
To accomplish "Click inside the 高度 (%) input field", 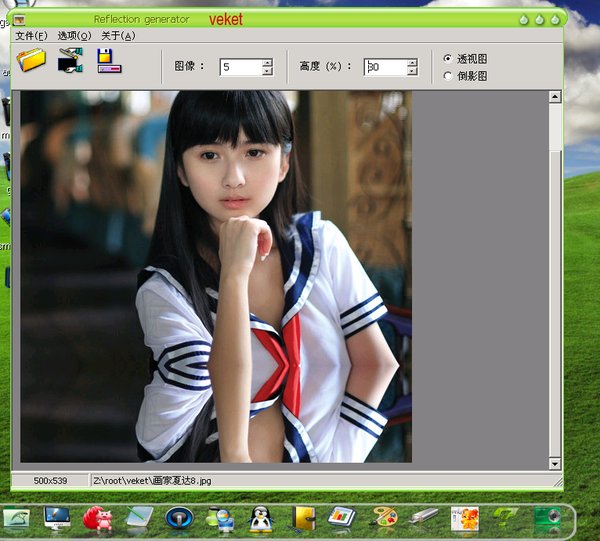I will click(x=385, y=67).
